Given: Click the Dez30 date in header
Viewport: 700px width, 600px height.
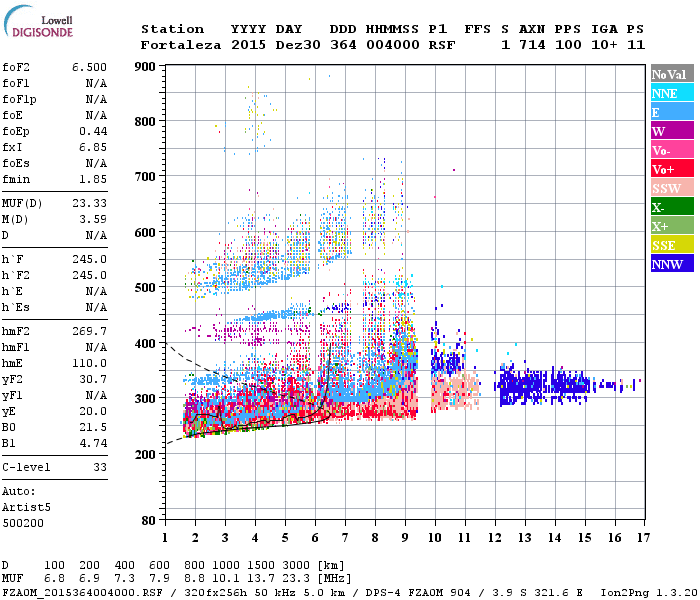Looking at the screenshot, I should point(298,45).
